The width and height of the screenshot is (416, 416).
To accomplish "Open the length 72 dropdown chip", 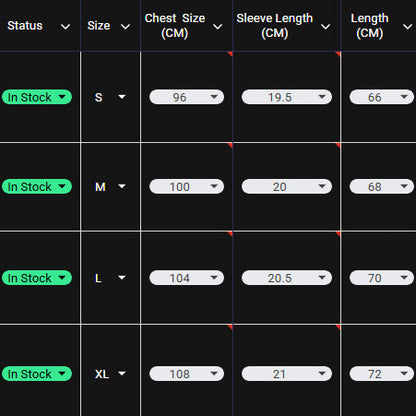I will [382, 374].
